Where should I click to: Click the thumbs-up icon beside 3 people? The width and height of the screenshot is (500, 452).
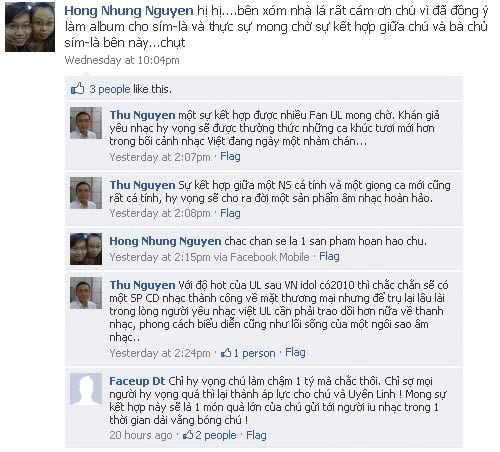pos(77,89)
